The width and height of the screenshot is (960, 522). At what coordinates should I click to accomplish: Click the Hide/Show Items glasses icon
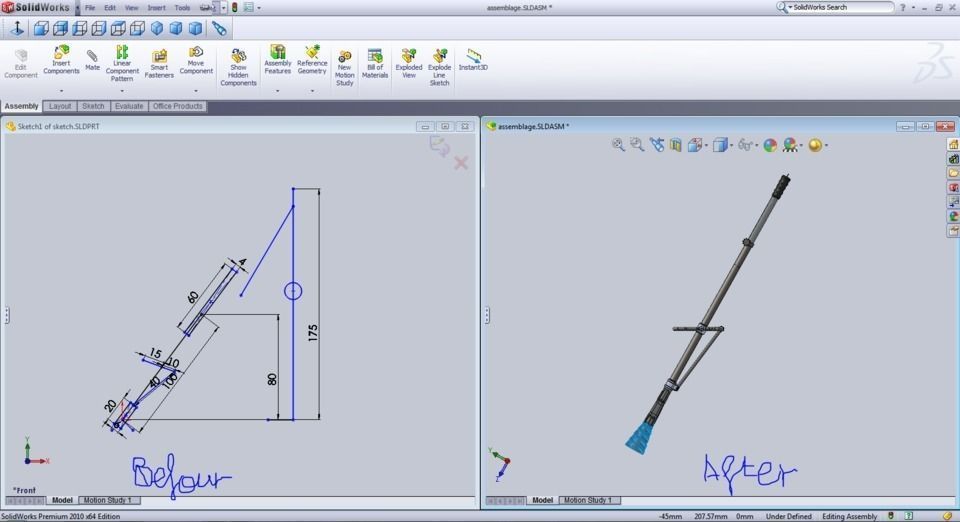click(744, 145)
